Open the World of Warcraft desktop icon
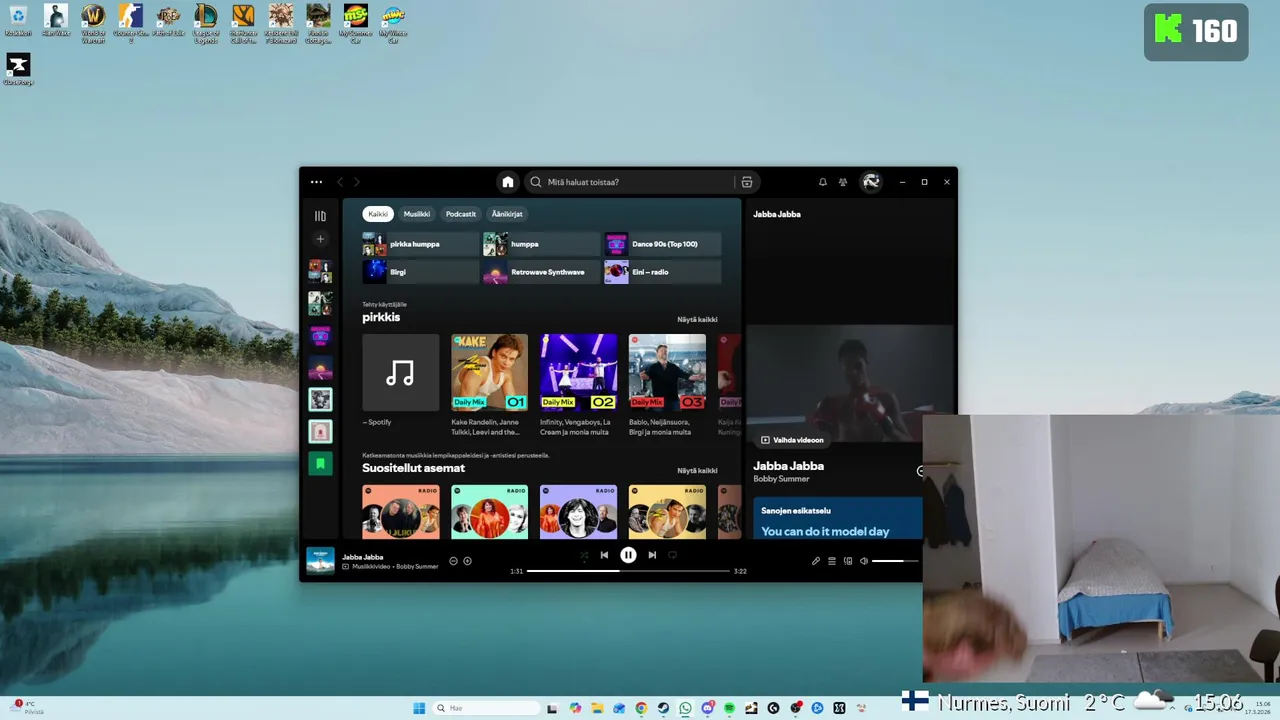The height and width of the screenshot is (720, 1280). click(93, 22)
